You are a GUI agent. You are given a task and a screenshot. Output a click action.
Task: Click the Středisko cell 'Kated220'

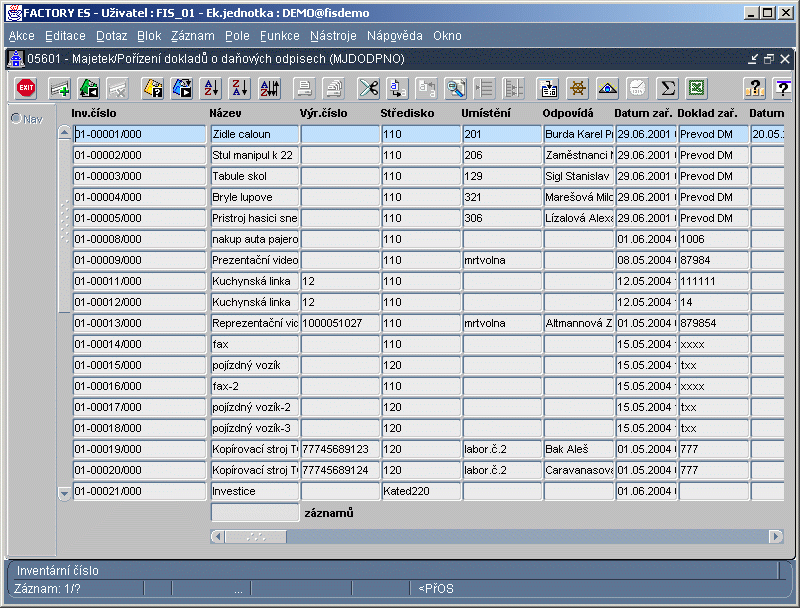[421, 491]
